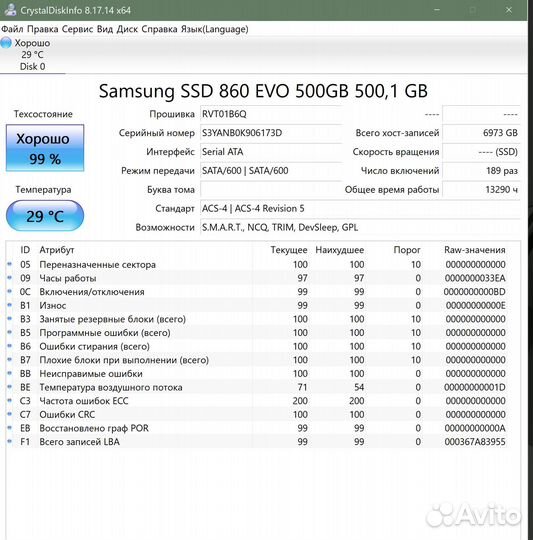This screenshot has height=540, width=533.
Task: Click the ACS-4 | ACS-4 Revision 5 standard field
Action: pyautogui.click(x=360, y=209)
